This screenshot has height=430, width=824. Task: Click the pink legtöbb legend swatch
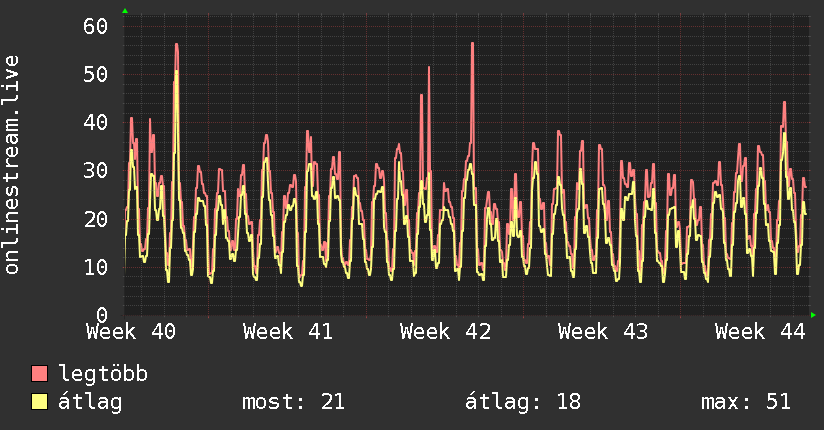click(39, 374)
